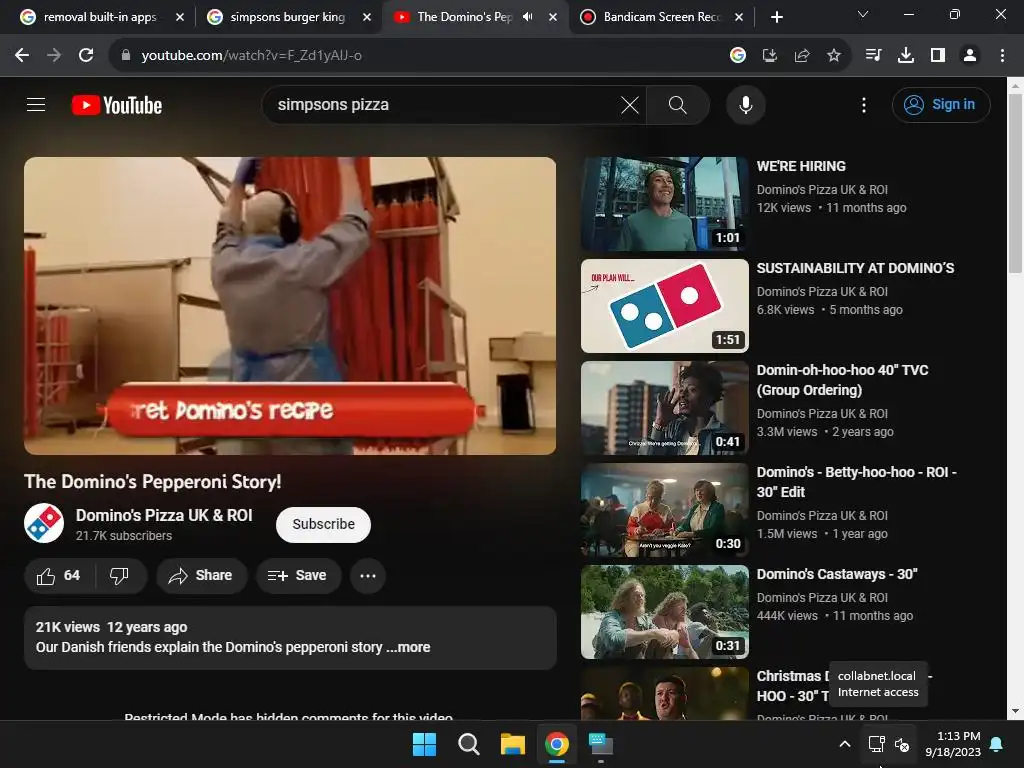Show hidden system tray icons
The width and height of the screenshot is (1024, 768).
844,744
